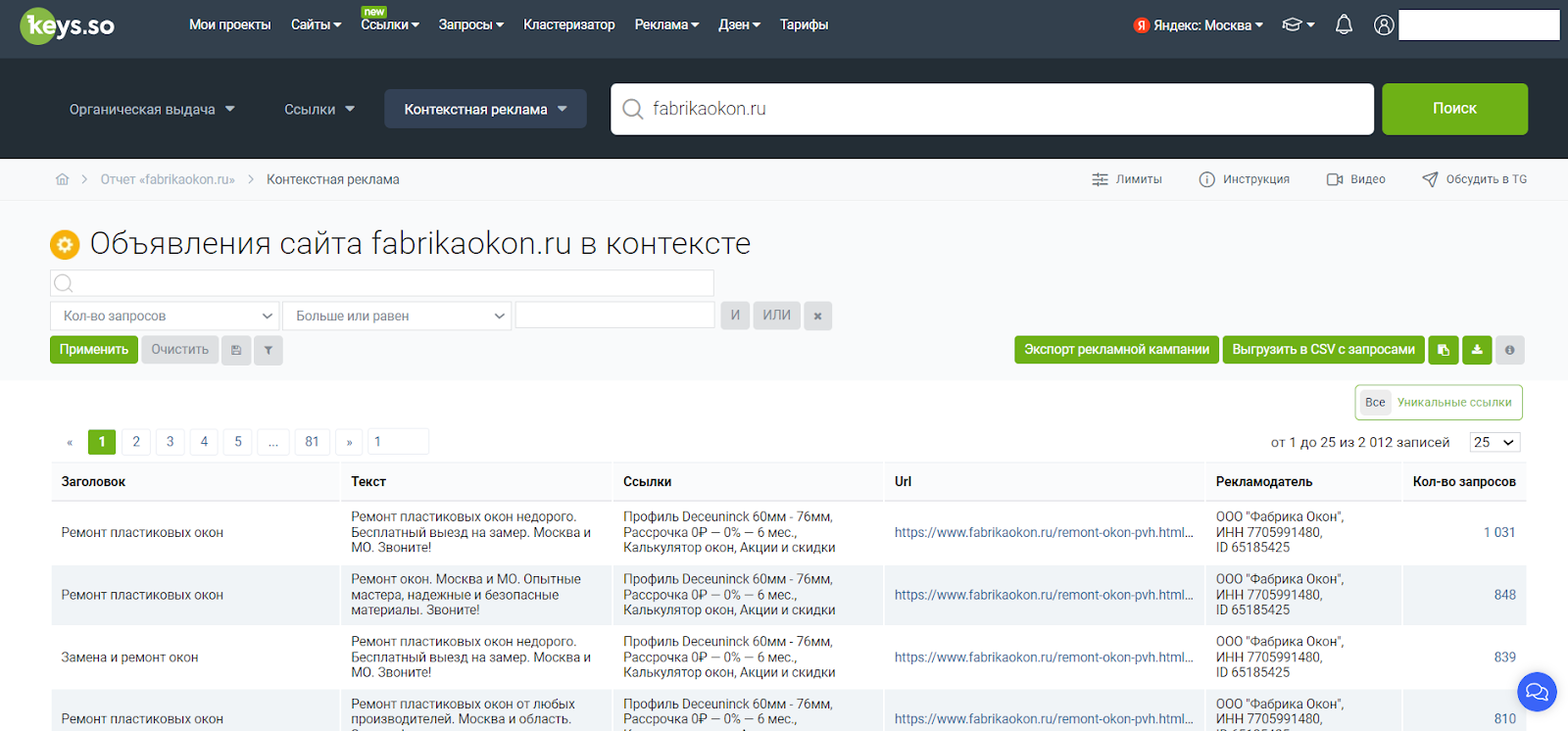1568x731 pixels.
Task: Expand the Ссылки top menu
Action: click(x=390, y=24)
